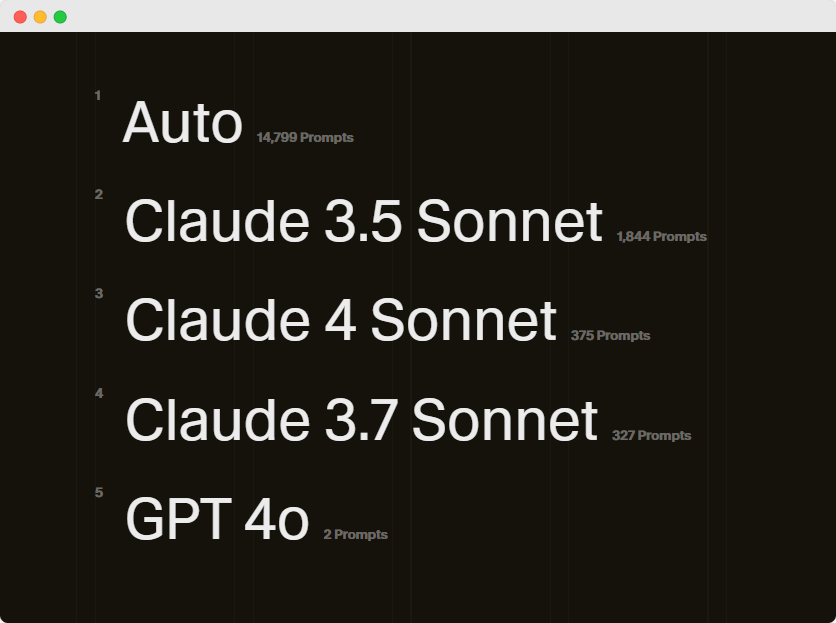Viewport: 836px width, 623px height.
Task: Select the Auto model entry
Action: coord(183,124)
